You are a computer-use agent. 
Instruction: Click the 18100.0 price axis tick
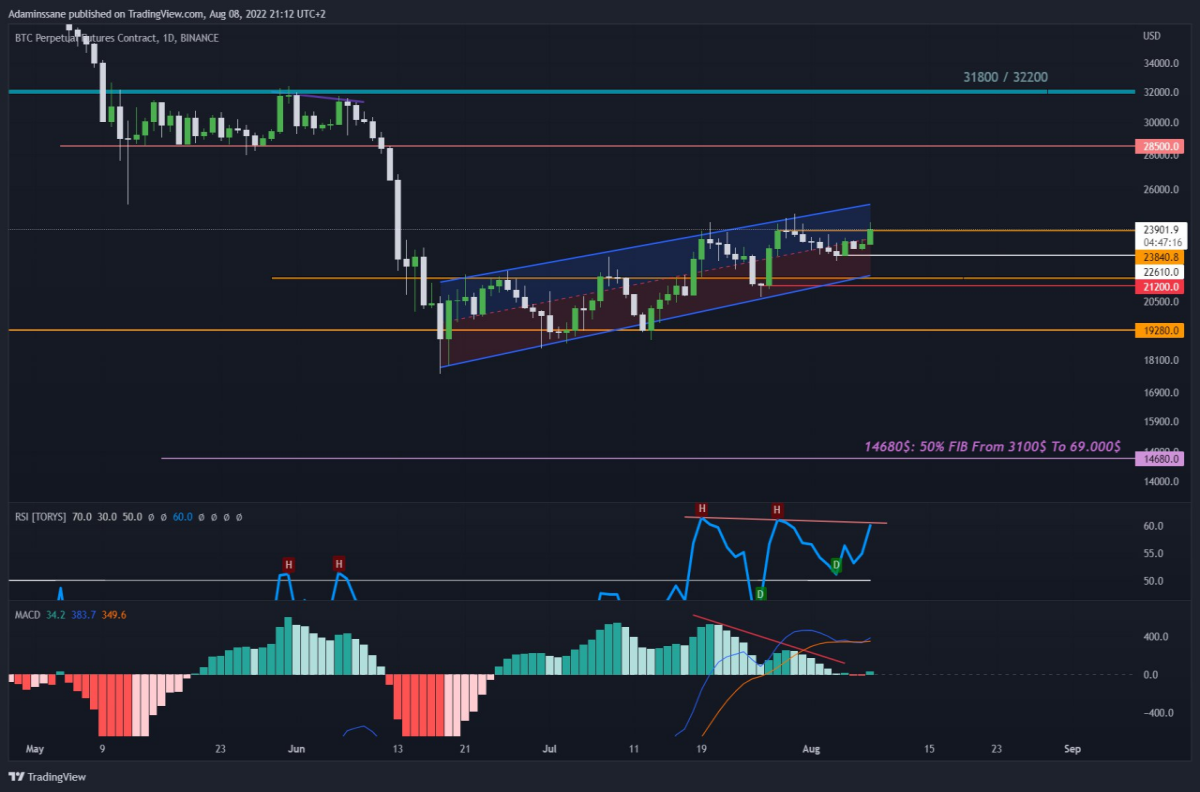[1163, 360]
